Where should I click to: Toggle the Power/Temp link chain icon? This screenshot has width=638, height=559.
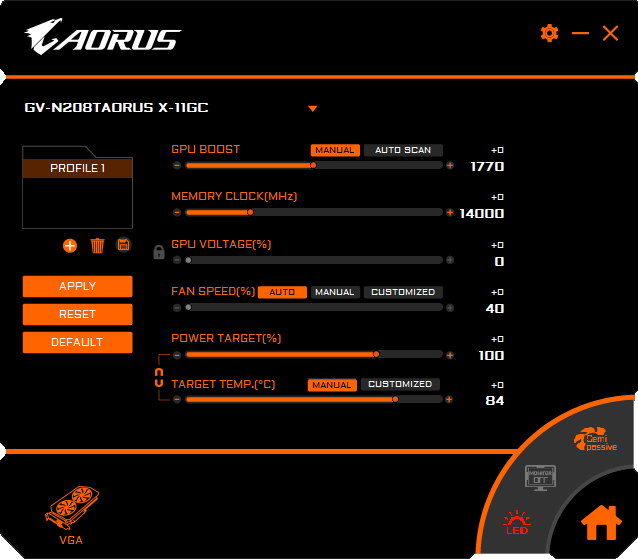[159, 378]
